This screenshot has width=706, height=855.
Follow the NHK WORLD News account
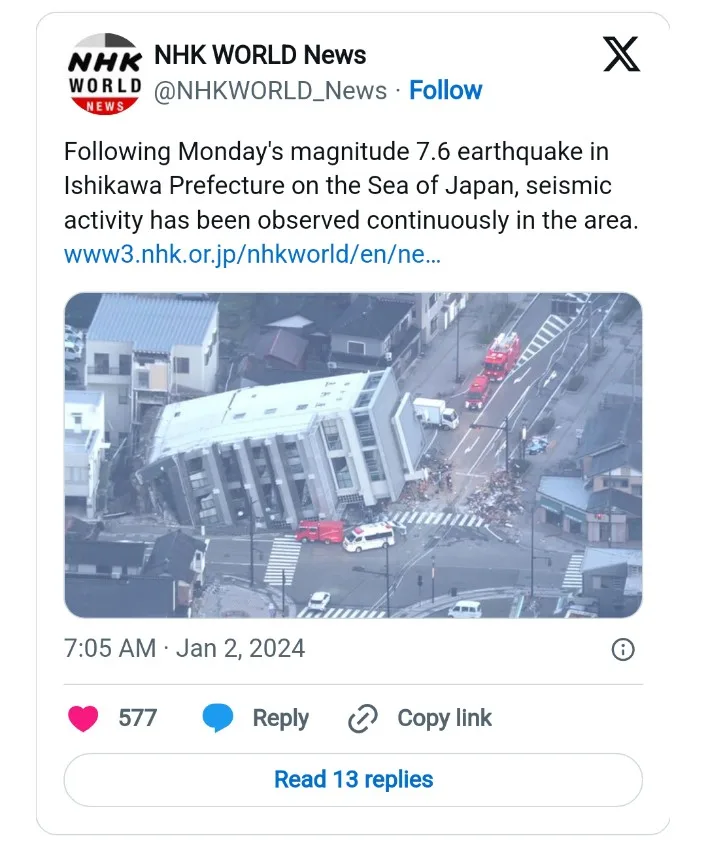point(445,91)
